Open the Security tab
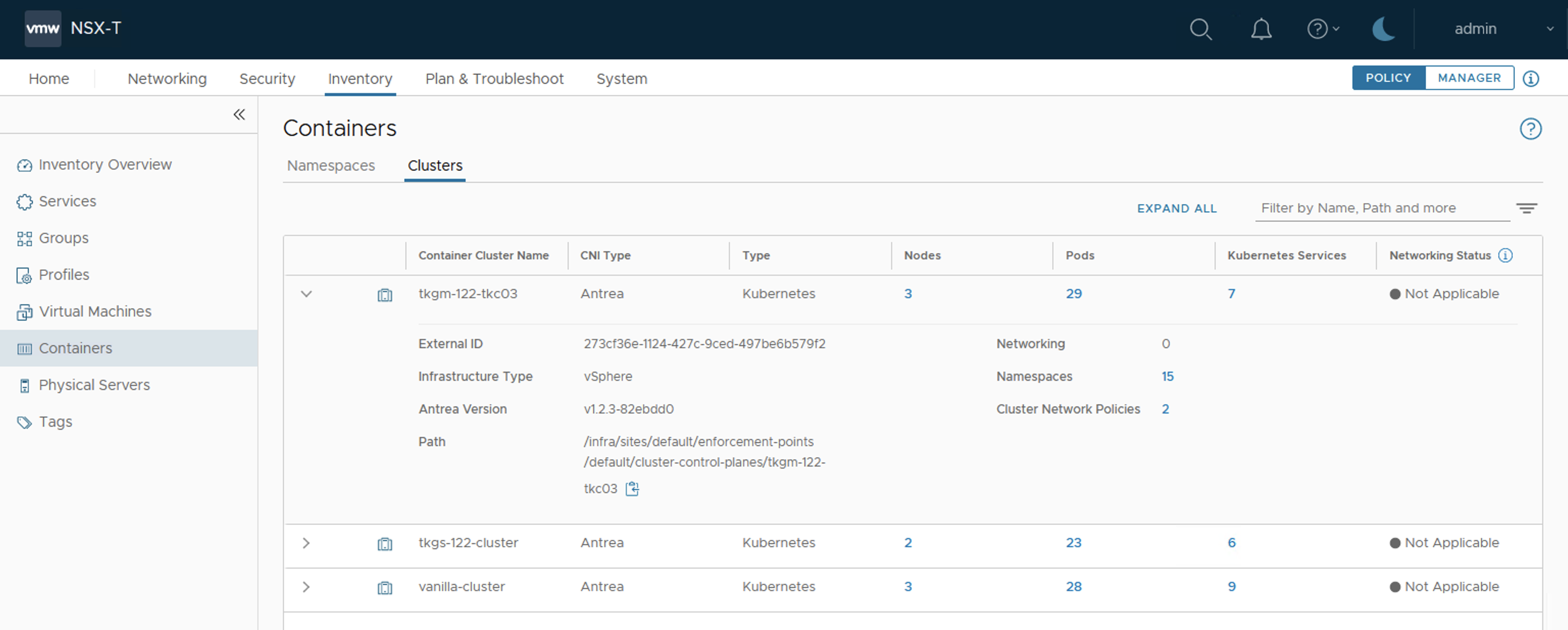 (266, 79)
